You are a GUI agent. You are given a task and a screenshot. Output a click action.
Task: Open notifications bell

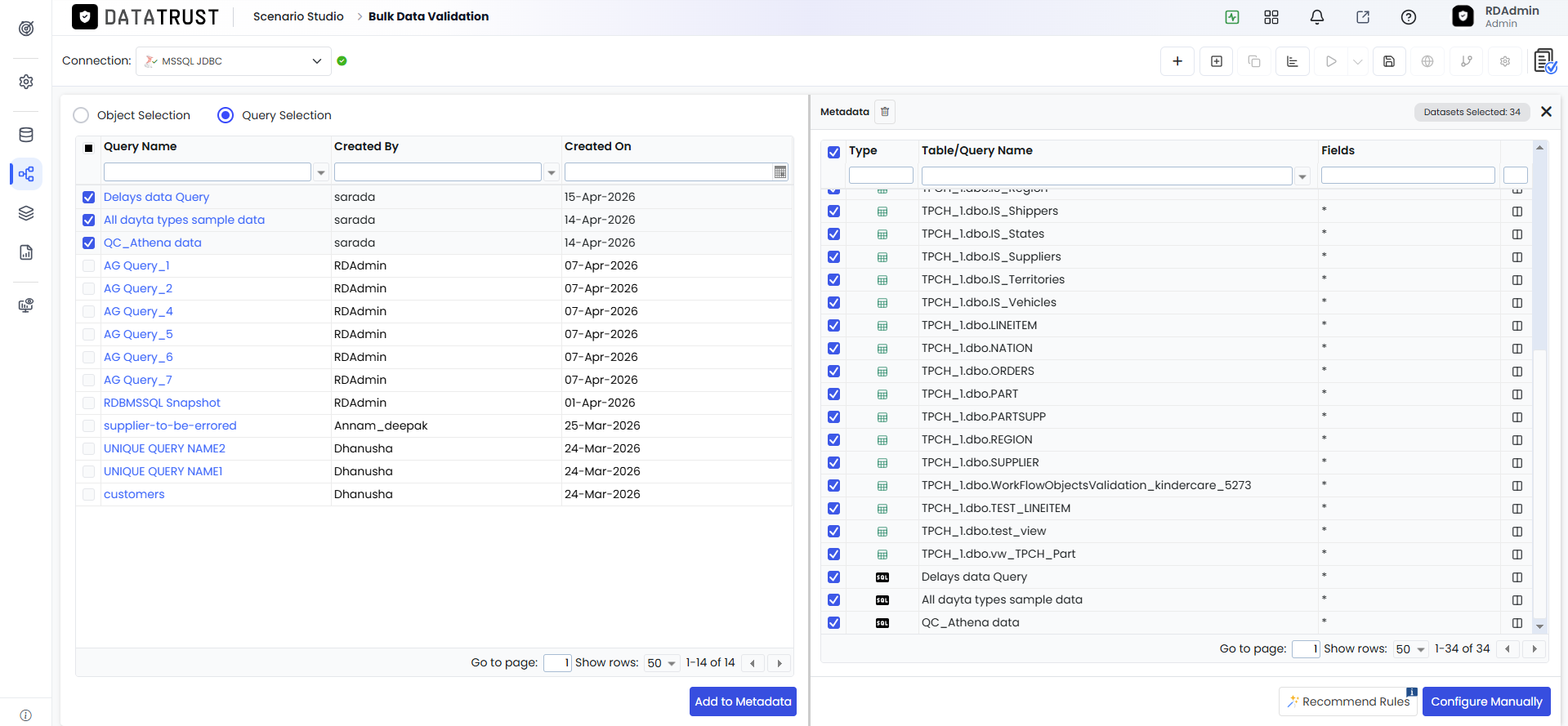1317,17
